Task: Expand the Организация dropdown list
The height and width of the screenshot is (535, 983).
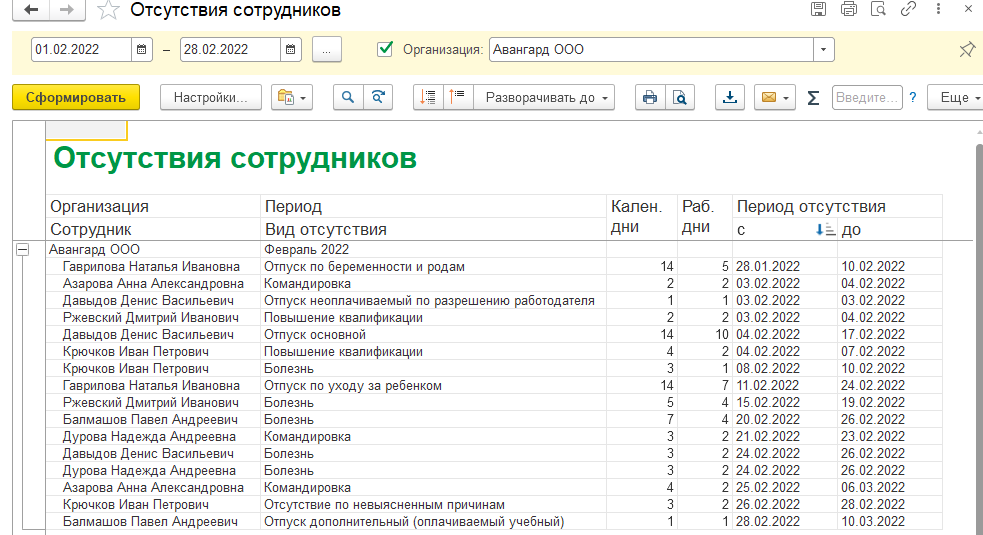Action: point(823,49)
